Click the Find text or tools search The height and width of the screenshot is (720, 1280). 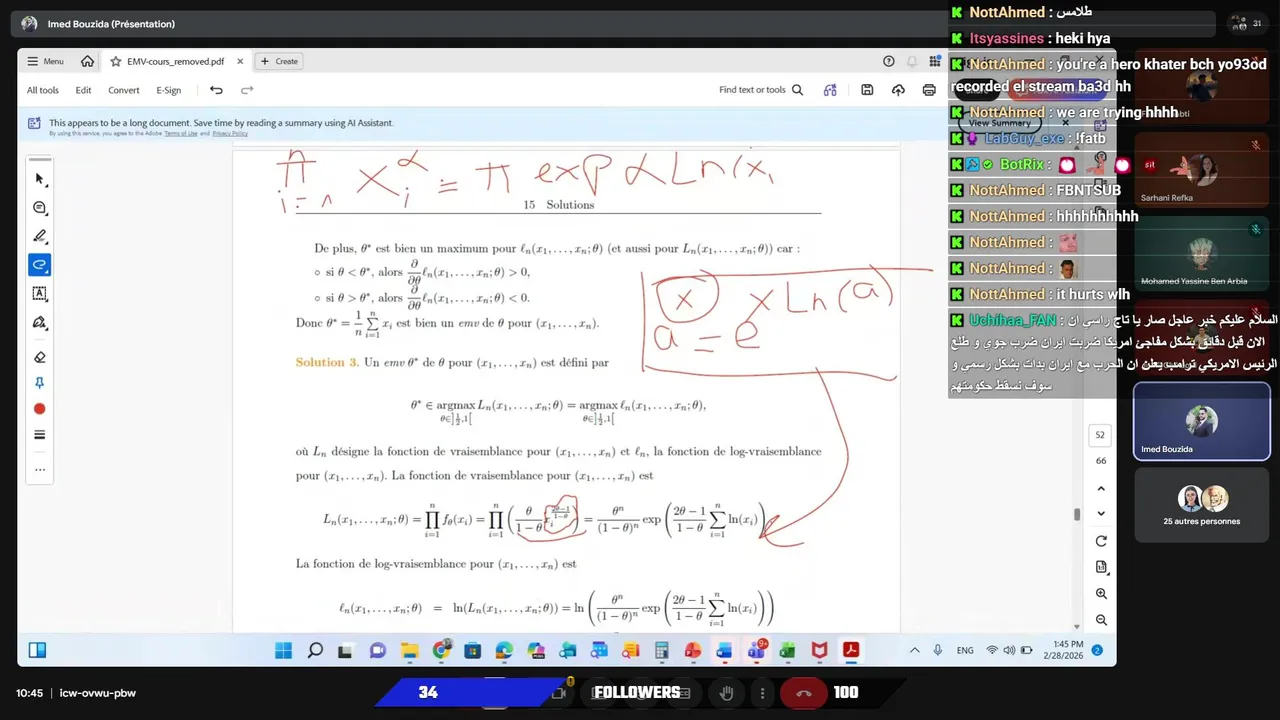click(761, 90)
